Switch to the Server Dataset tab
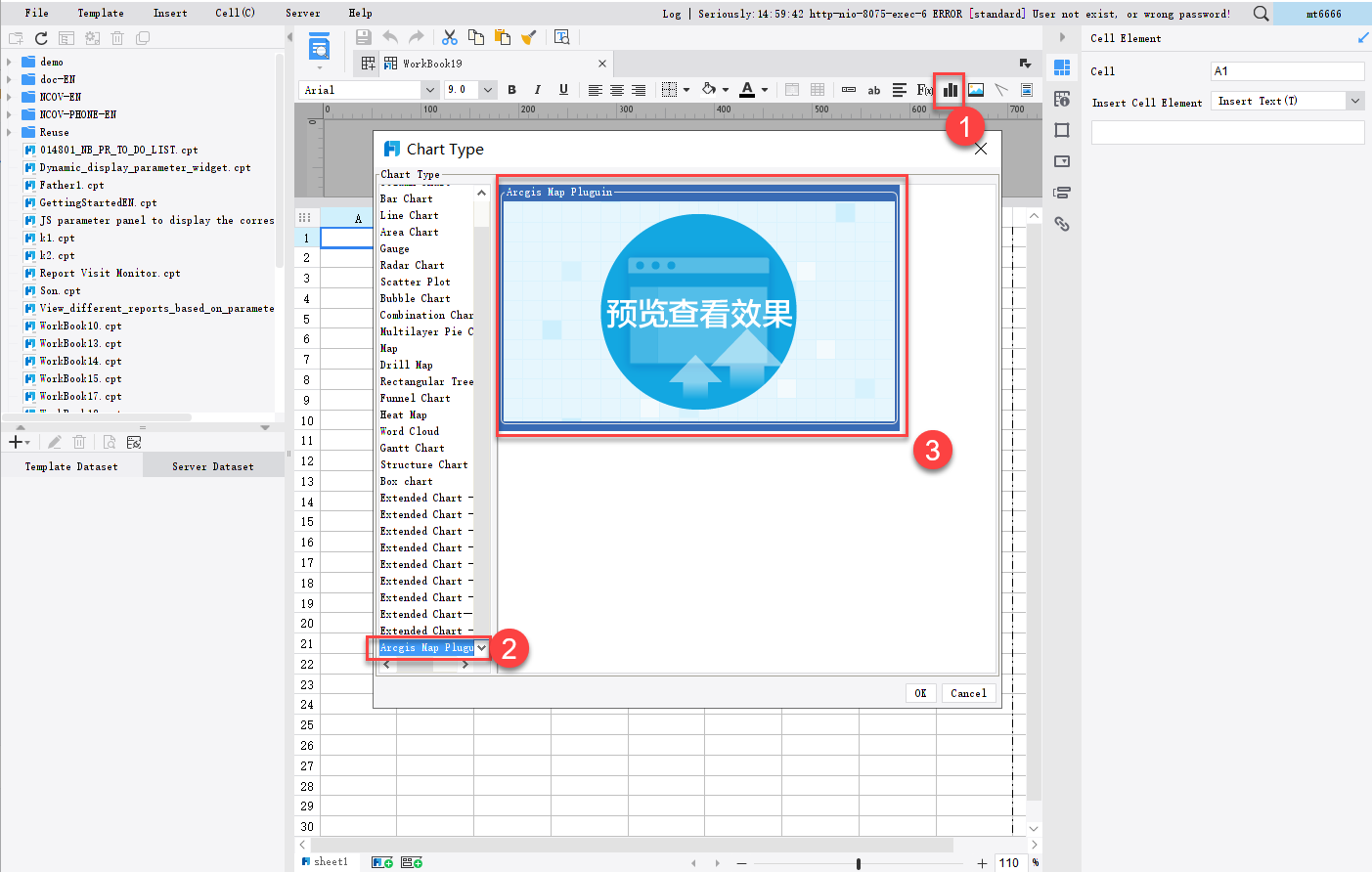This screenshot has width=1372, height=872. click(x=213, y=466)
